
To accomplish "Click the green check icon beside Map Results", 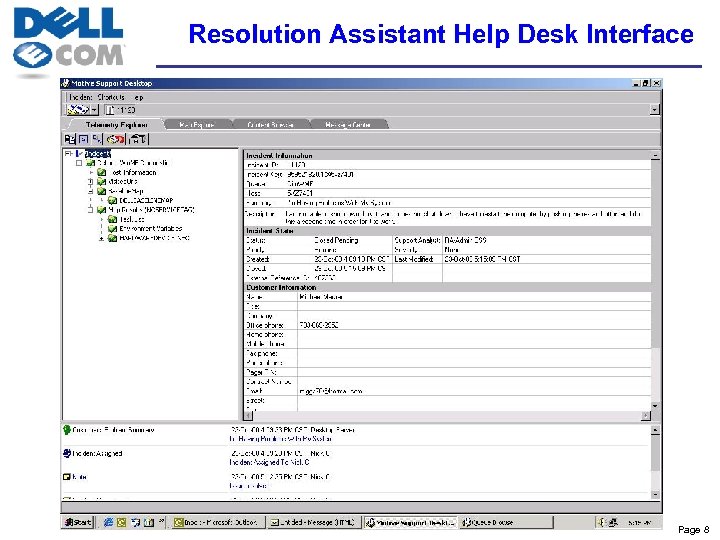I will [101, 210].
